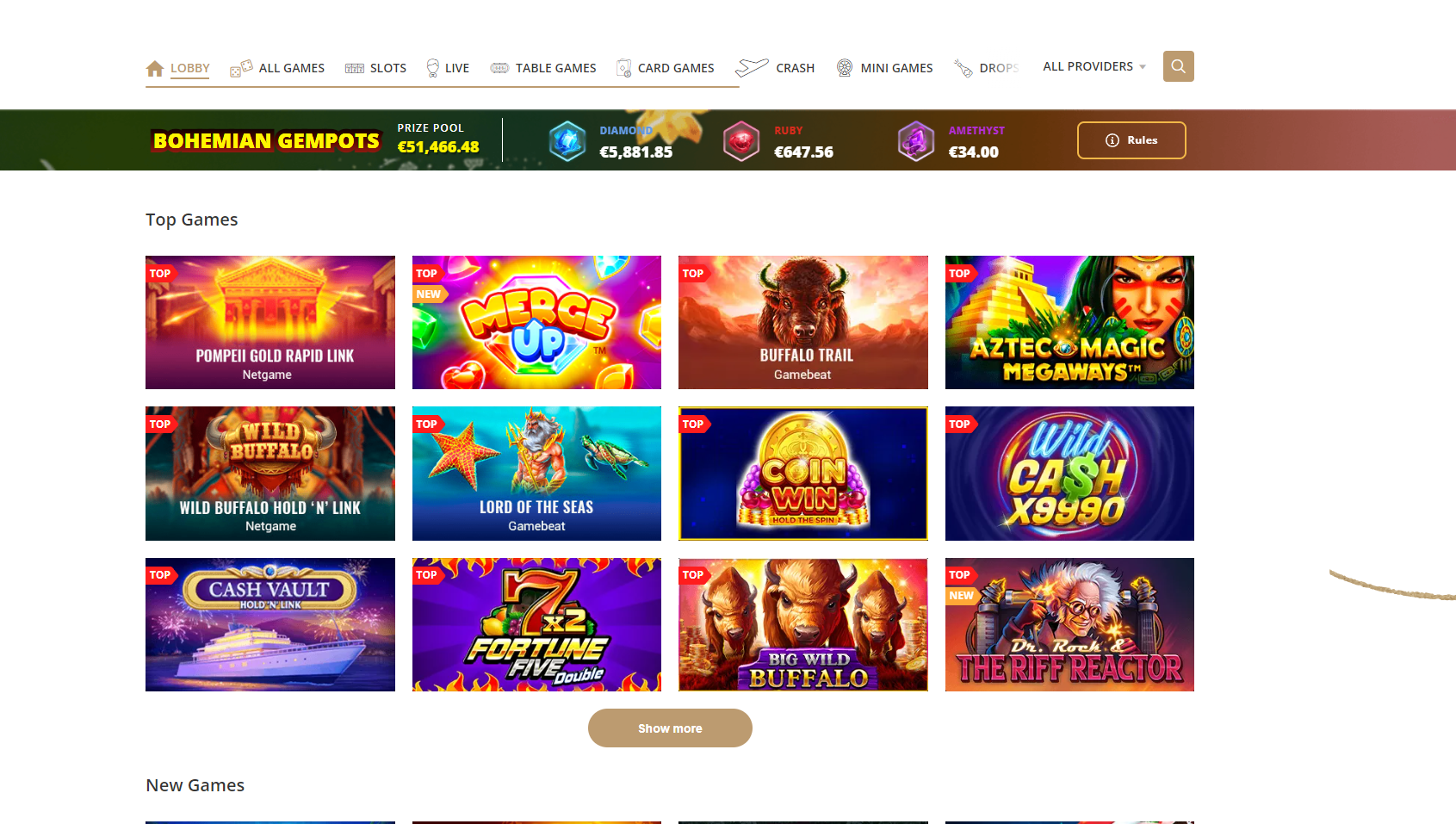Click the Lobby home icon
Image resolution: width=1456 pixels, height=824 pixels.
155,68
